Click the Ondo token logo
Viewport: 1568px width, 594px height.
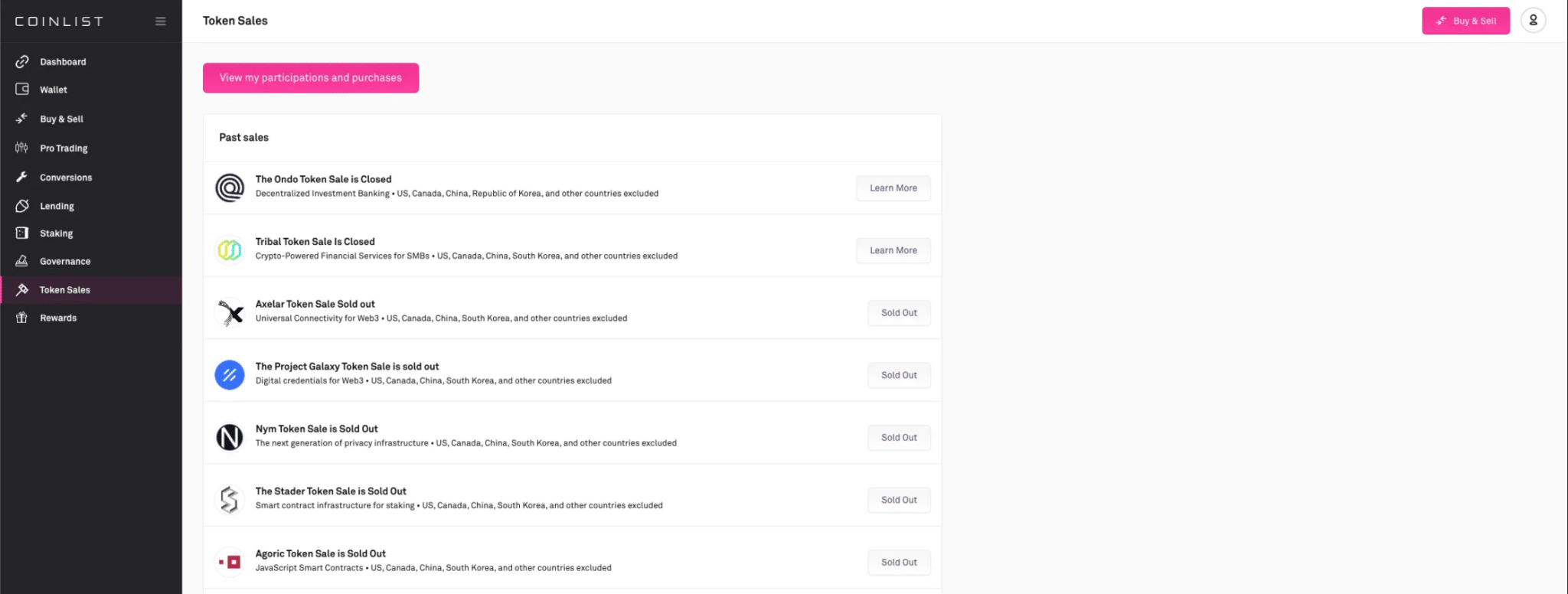tap(230, 188)
